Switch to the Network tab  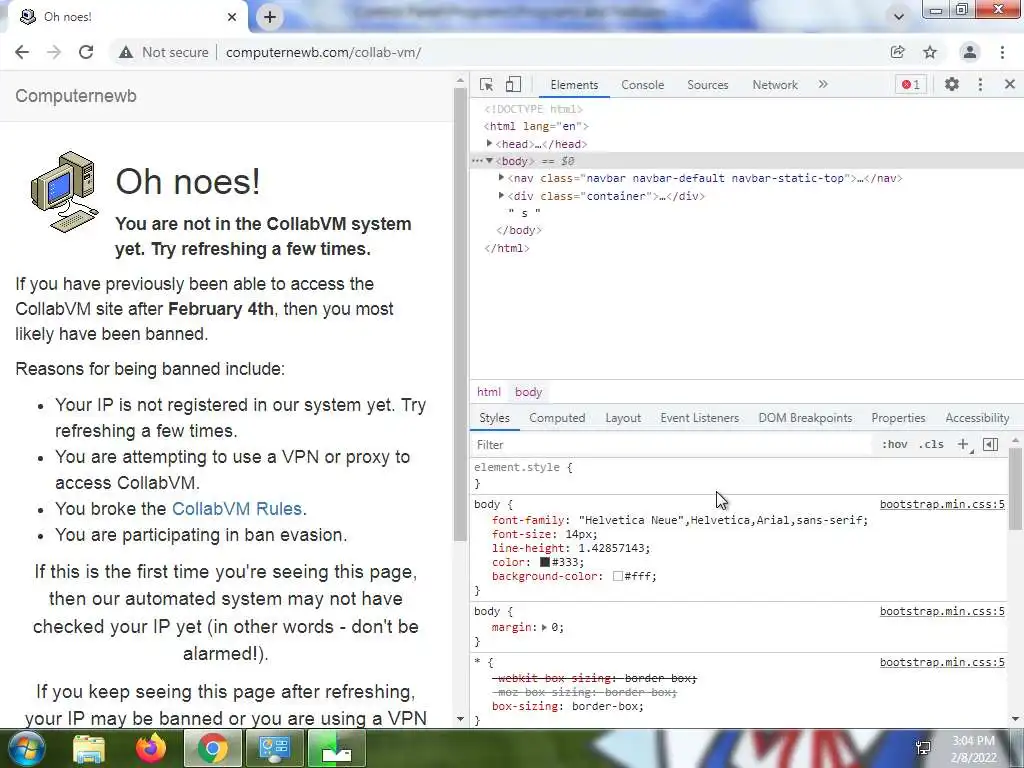775,84
